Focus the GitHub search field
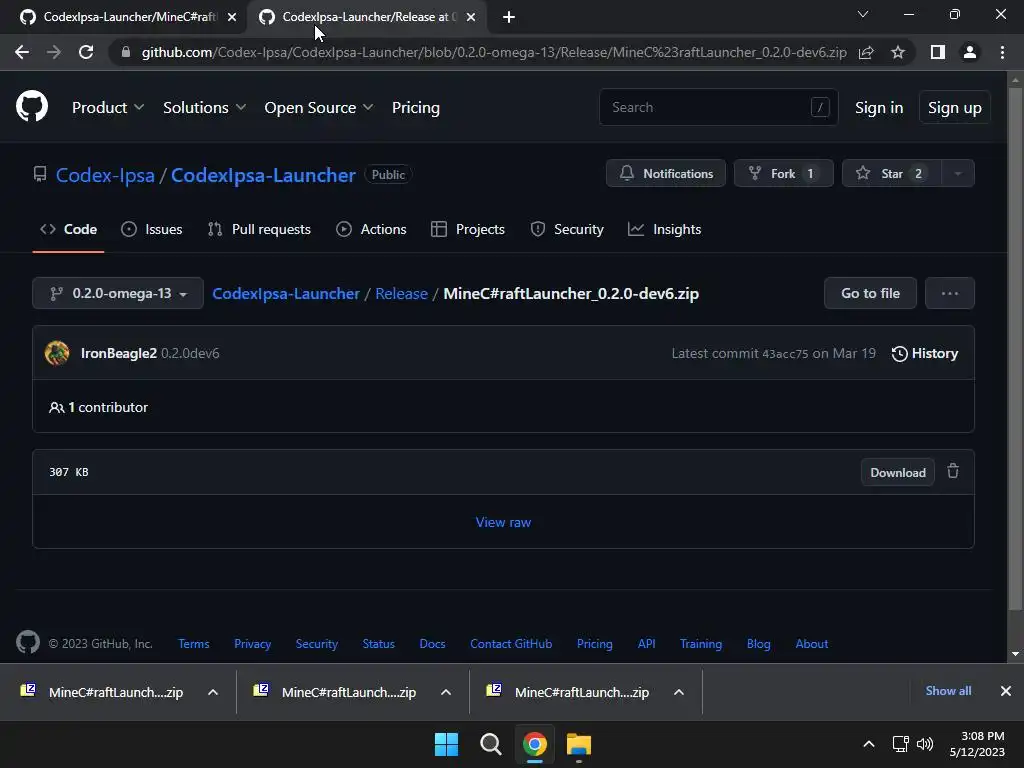The image size is (1024, 768). click(x=718, y=107)
